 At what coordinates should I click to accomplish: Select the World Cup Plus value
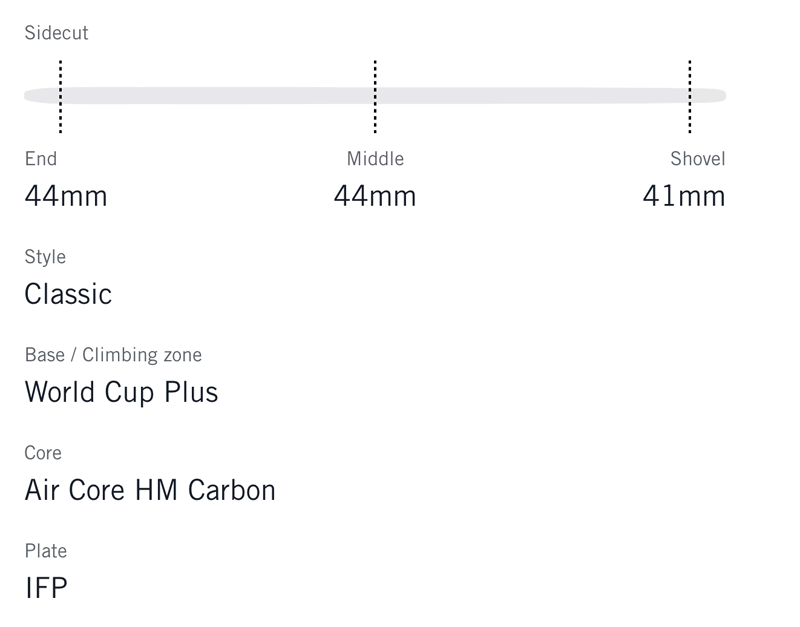click(x=121, y=392)
